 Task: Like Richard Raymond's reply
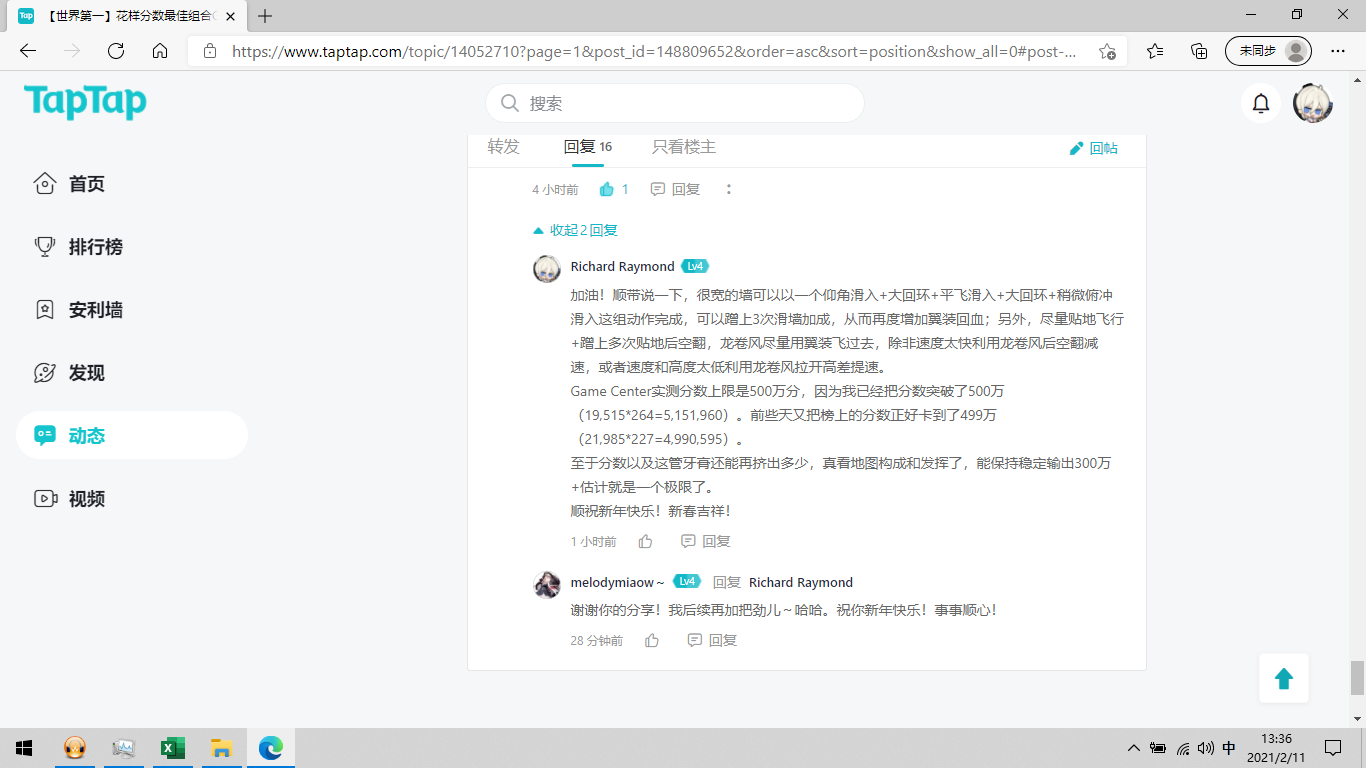click(x=645, y=541)
